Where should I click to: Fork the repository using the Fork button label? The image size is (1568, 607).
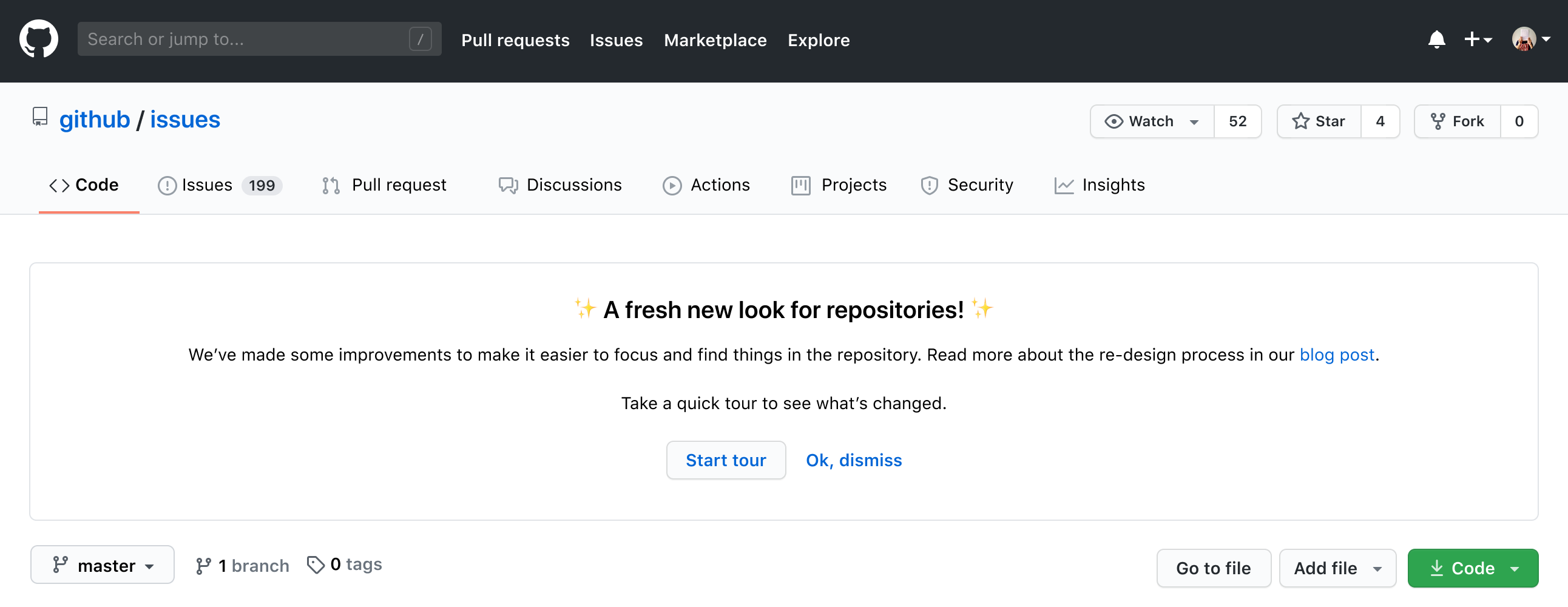tap(1468, 122)
